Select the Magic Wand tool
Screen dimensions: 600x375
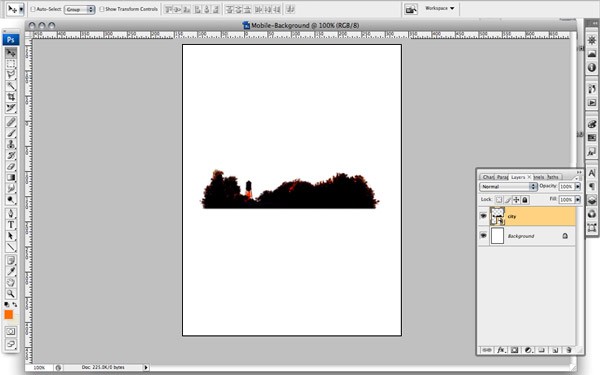pyautogui.click(x=11, y=86)
